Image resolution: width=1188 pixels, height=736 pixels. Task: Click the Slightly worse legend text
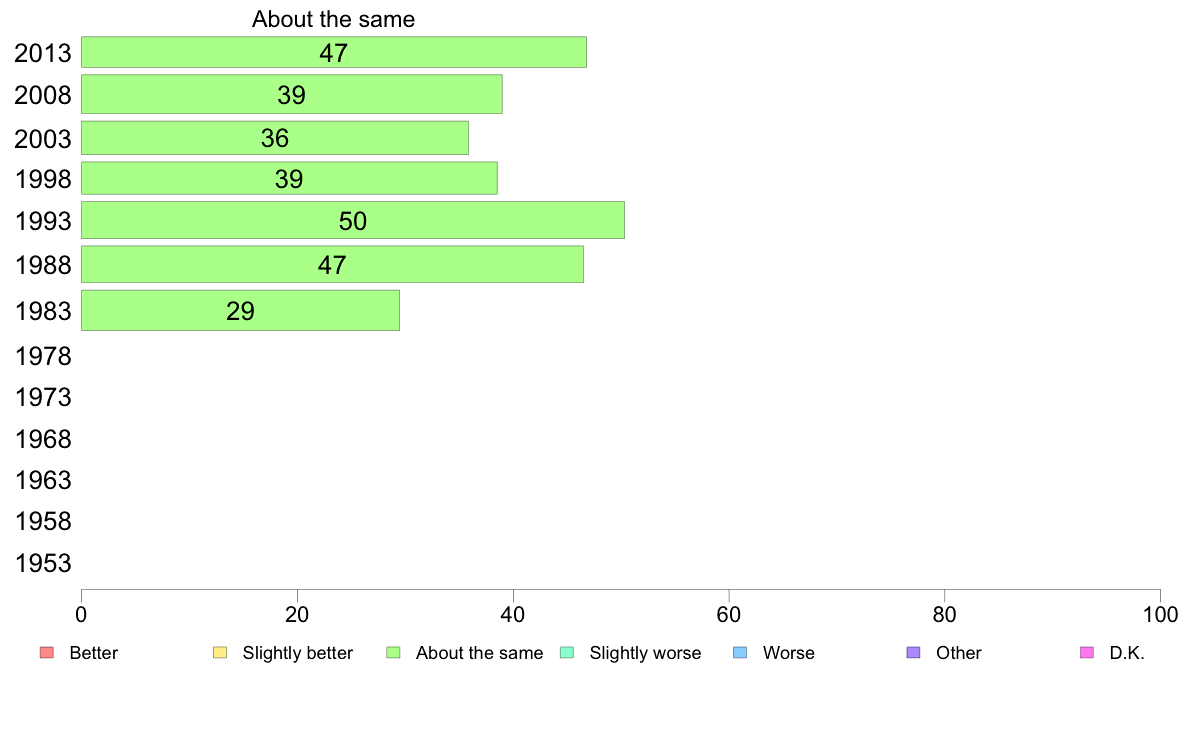[646, 653]
